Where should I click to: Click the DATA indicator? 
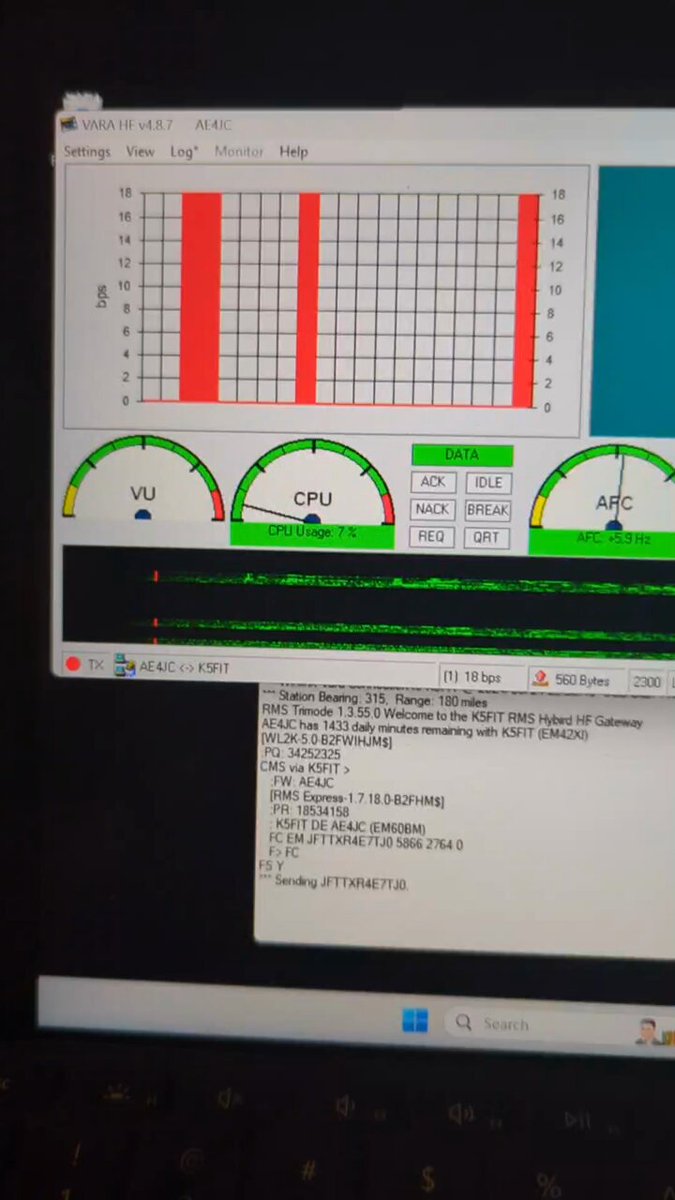(x=462, y=455)
